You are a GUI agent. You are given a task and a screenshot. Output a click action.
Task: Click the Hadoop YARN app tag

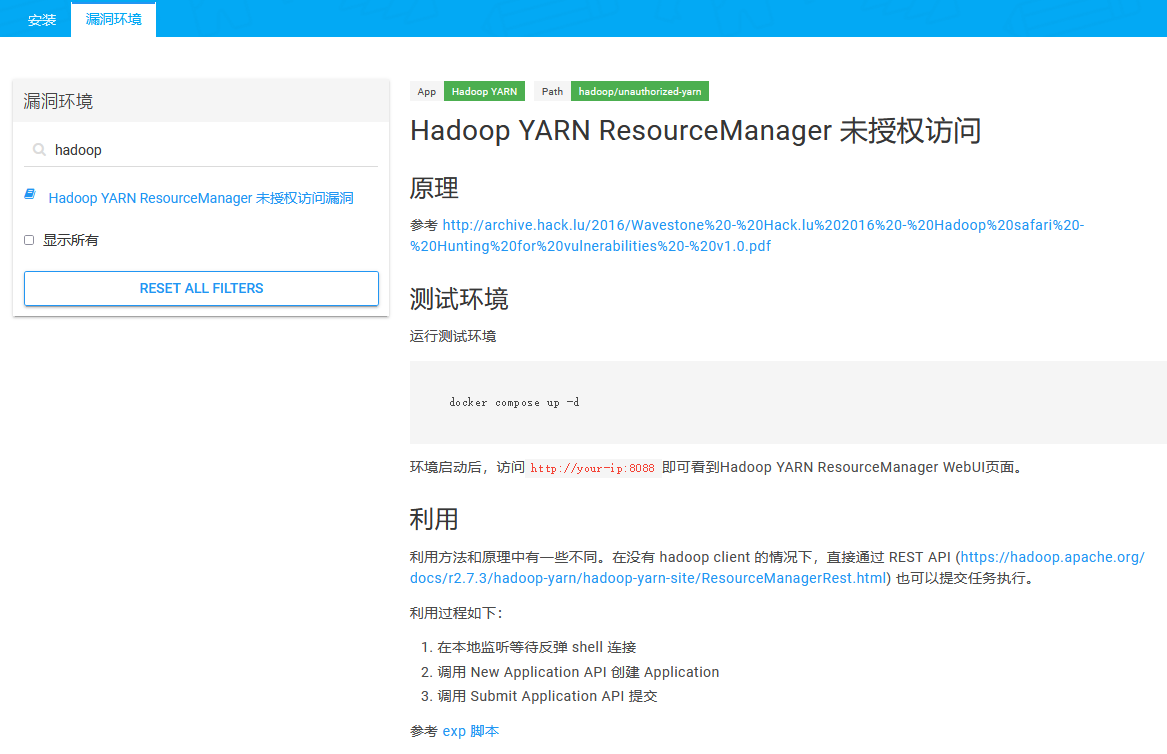coord(485,91)
